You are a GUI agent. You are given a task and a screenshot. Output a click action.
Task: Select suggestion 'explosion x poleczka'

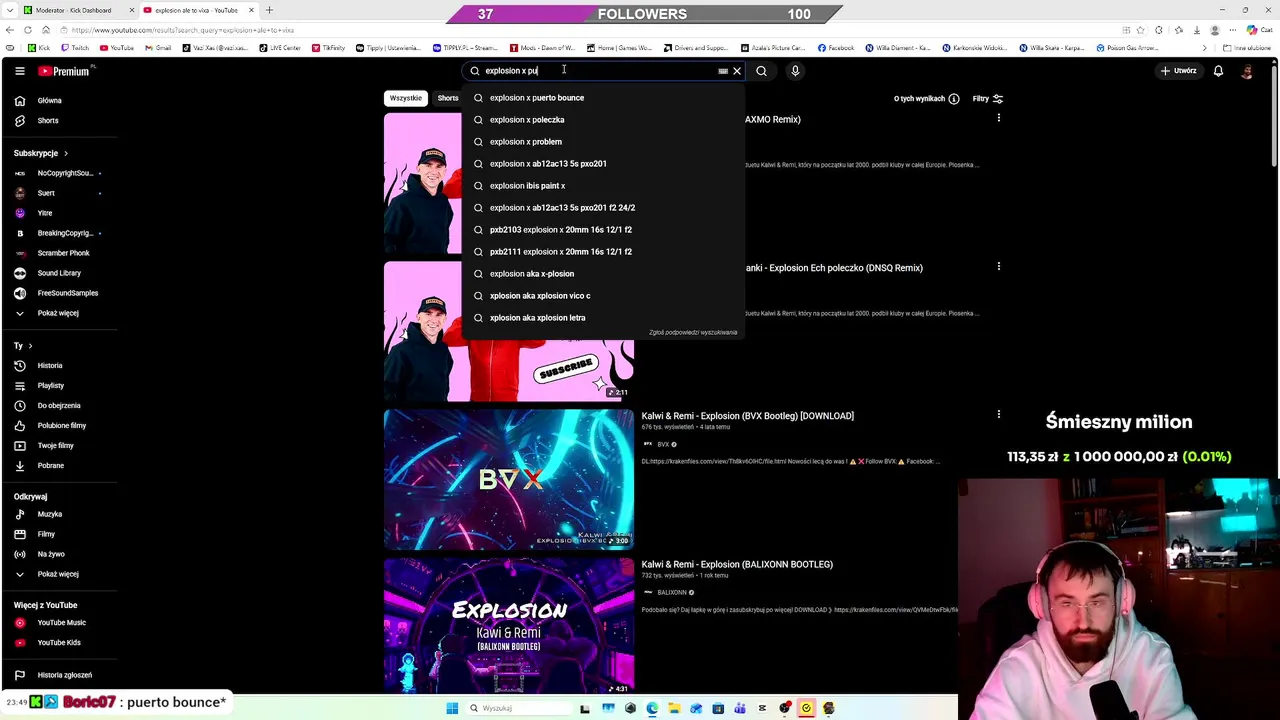coord(604,120)
